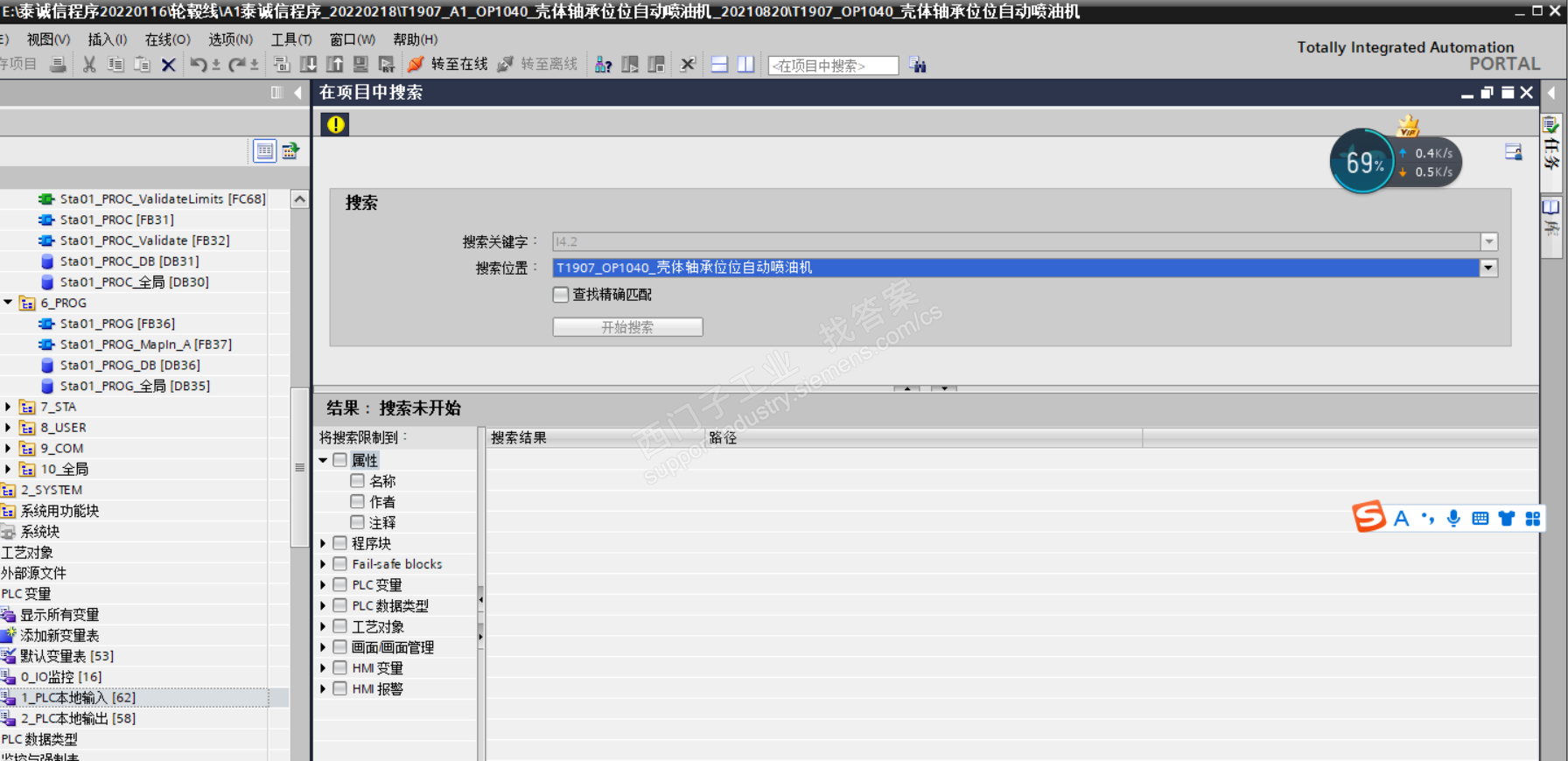
Task: Click the upload from device icon
Action: click(335, 65)
